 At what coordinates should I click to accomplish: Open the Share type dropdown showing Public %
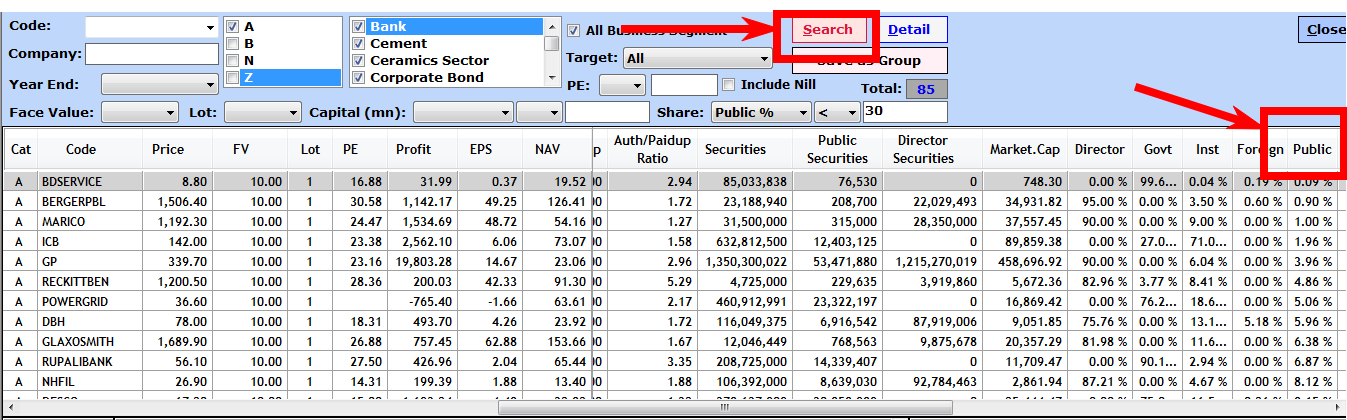tap(761, 113)
